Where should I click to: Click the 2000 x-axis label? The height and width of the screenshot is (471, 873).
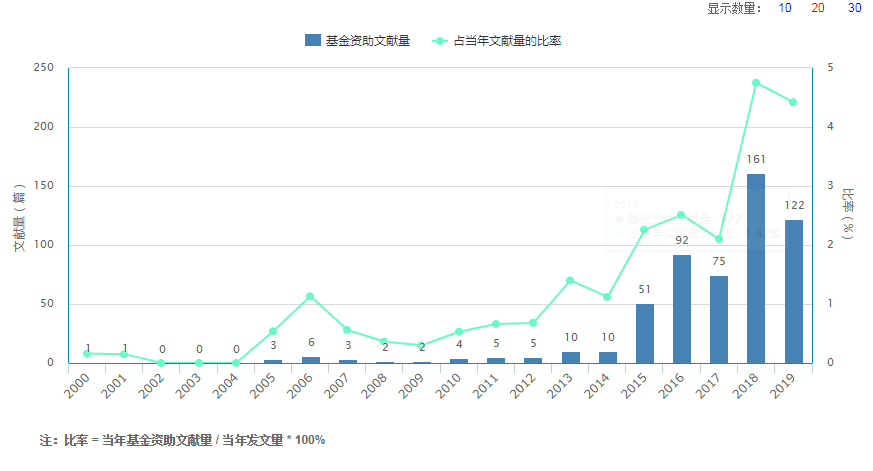[x=77, y=386]
